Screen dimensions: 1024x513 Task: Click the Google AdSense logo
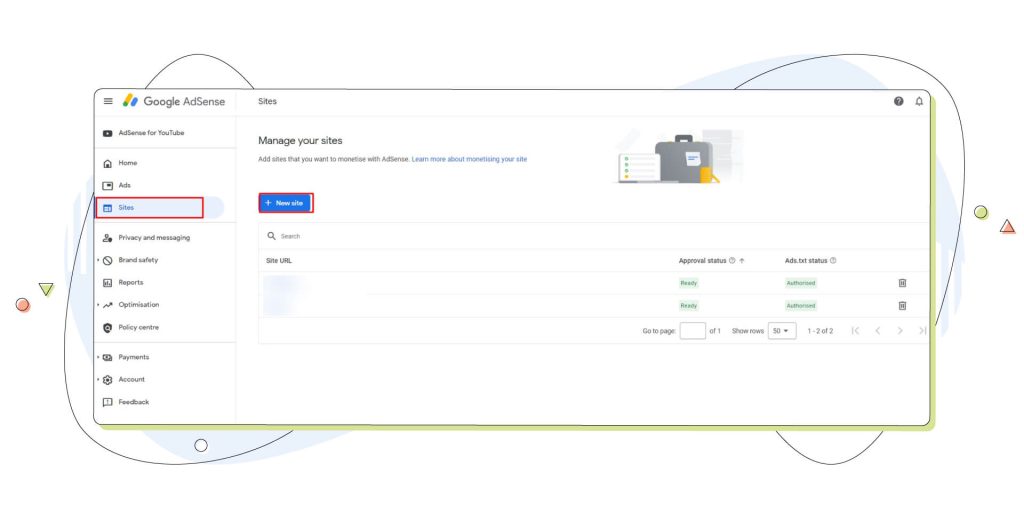(174, 101)
